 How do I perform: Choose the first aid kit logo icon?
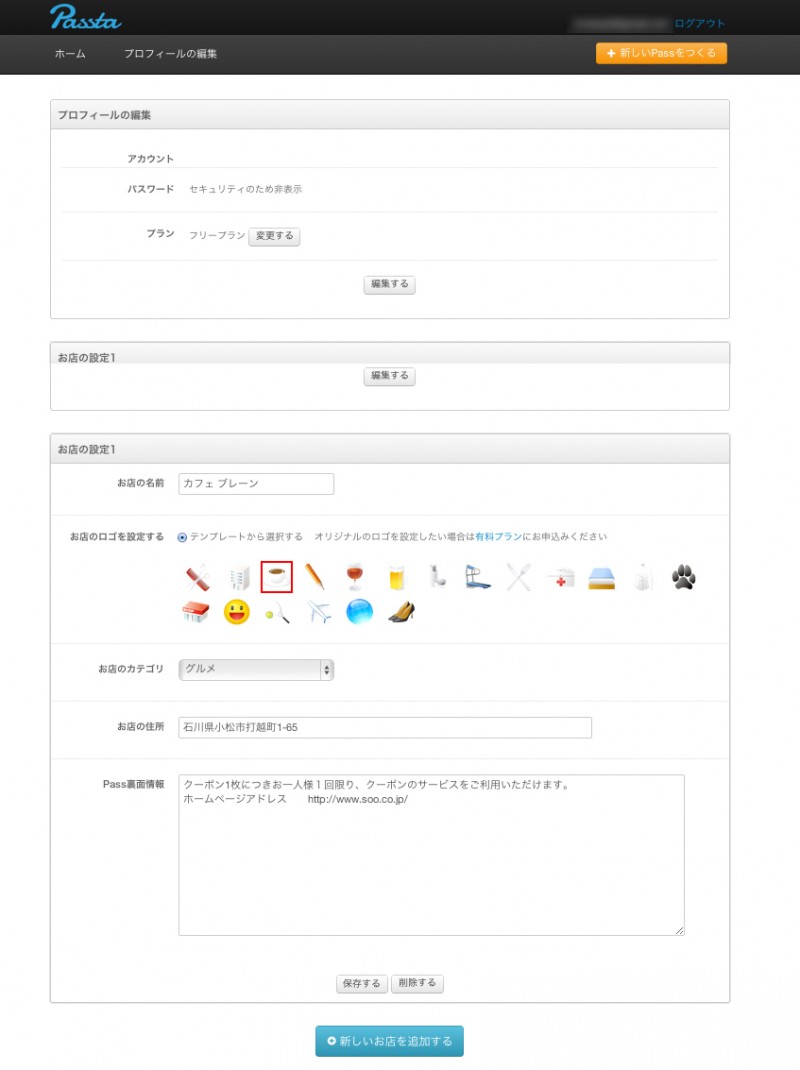click(560, 577)
